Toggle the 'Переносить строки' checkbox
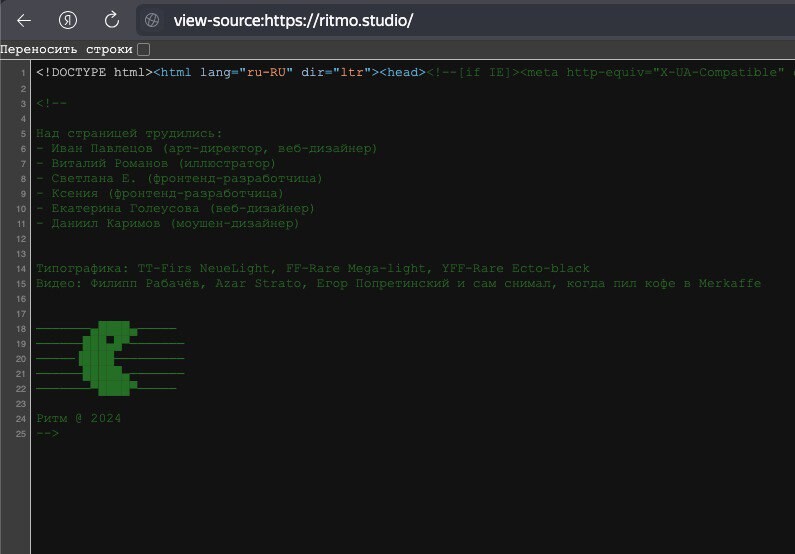The image size is (795, 554). click(x=144, y=49)
